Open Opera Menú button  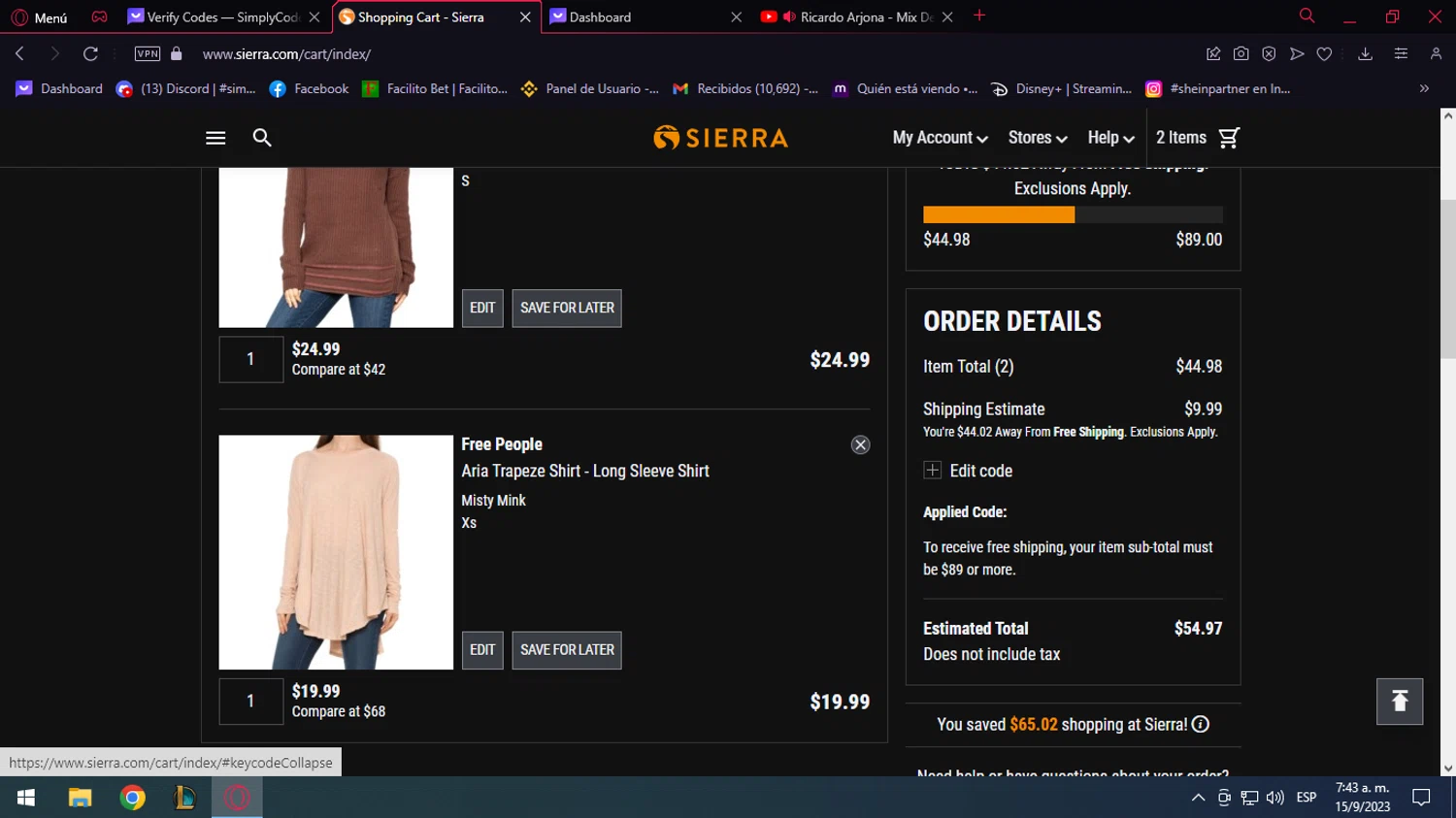40,17
